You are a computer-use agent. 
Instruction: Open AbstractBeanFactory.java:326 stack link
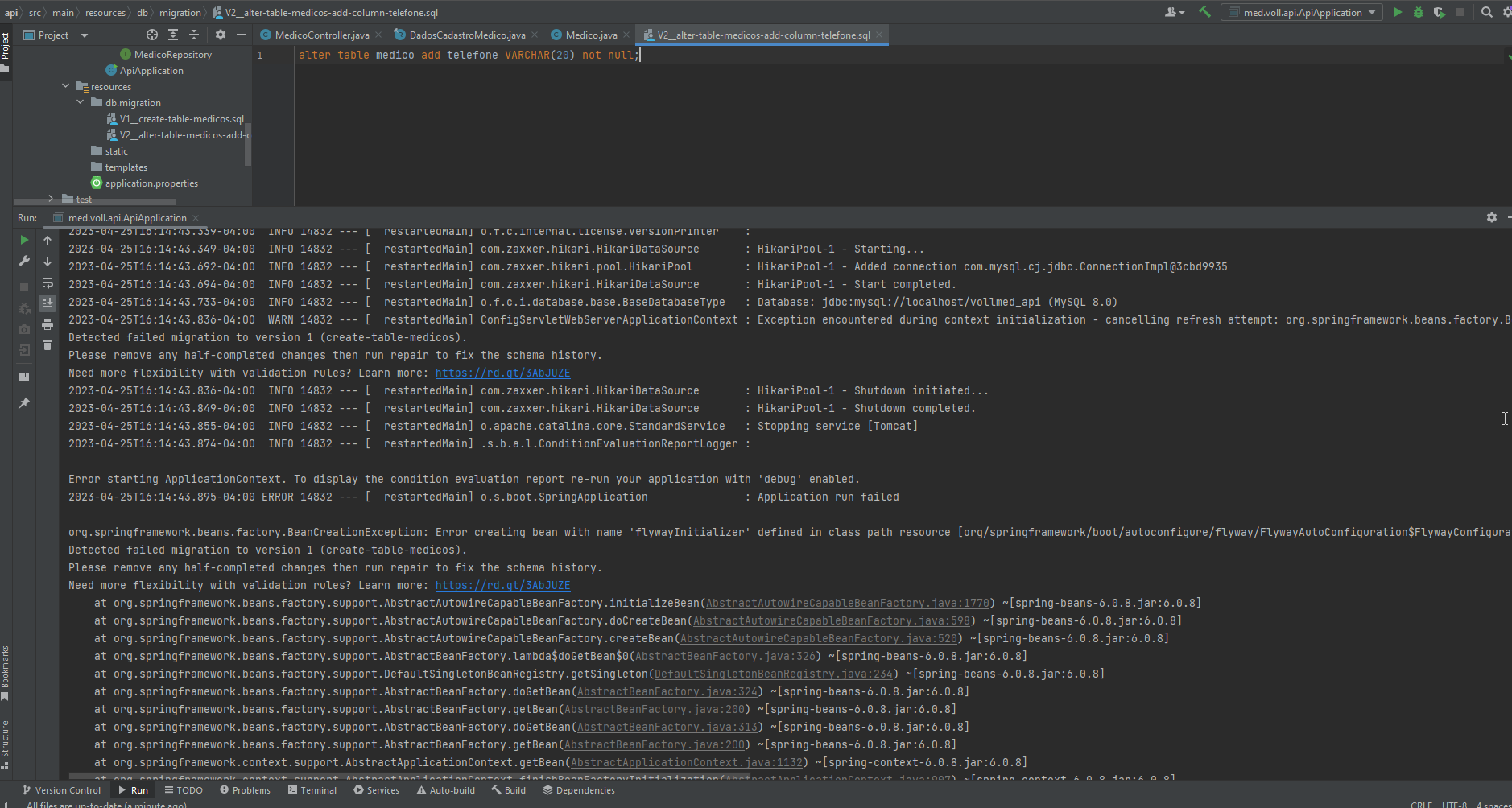[725, 657]
